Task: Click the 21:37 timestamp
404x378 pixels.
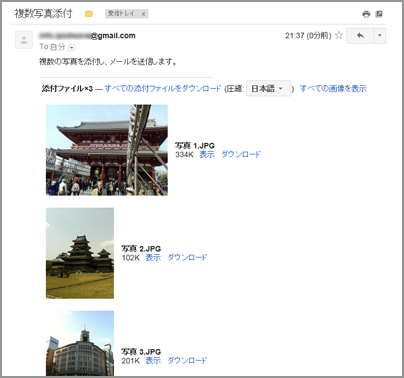Action: click(x=308, y=36)
